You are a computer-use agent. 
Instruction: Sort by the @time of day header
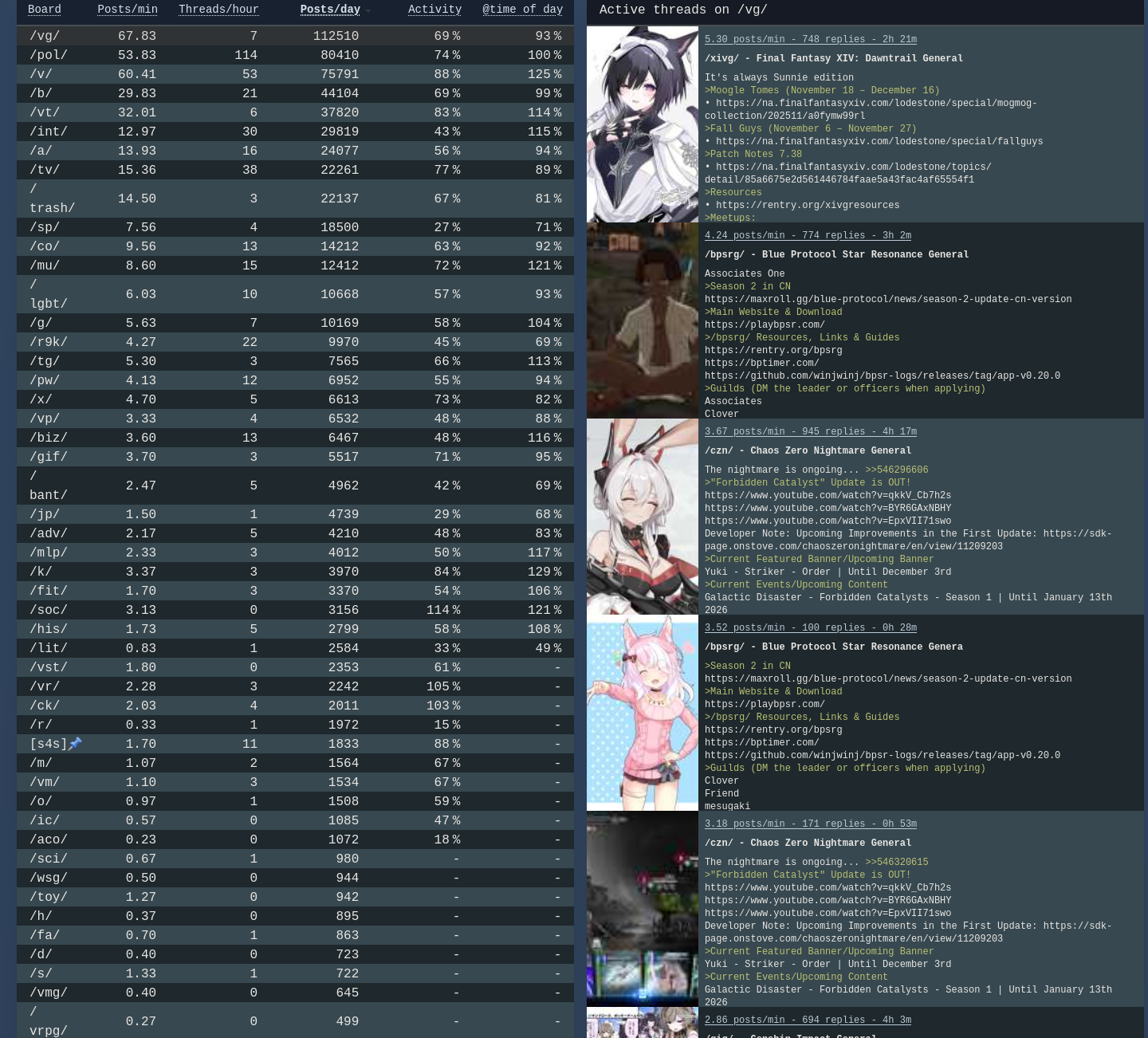coord(522,10)
